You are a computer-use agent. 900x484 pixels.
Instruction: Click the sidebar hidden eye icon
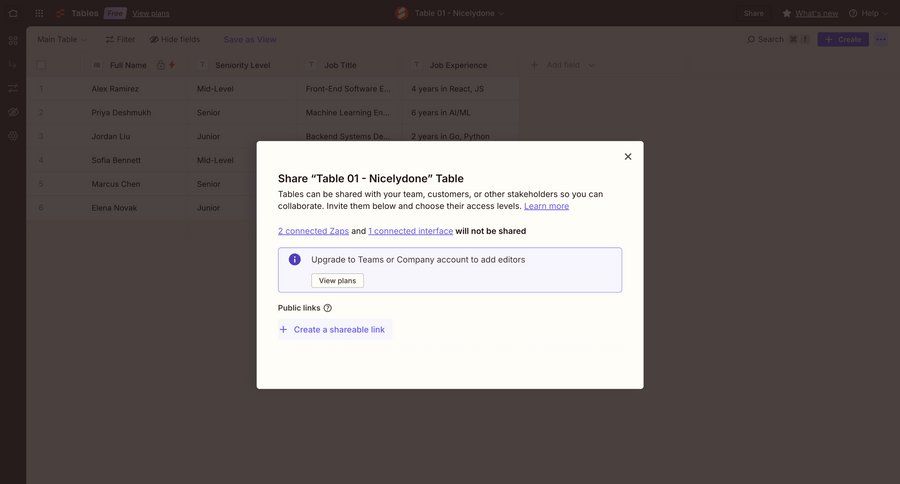pos(13,112)
